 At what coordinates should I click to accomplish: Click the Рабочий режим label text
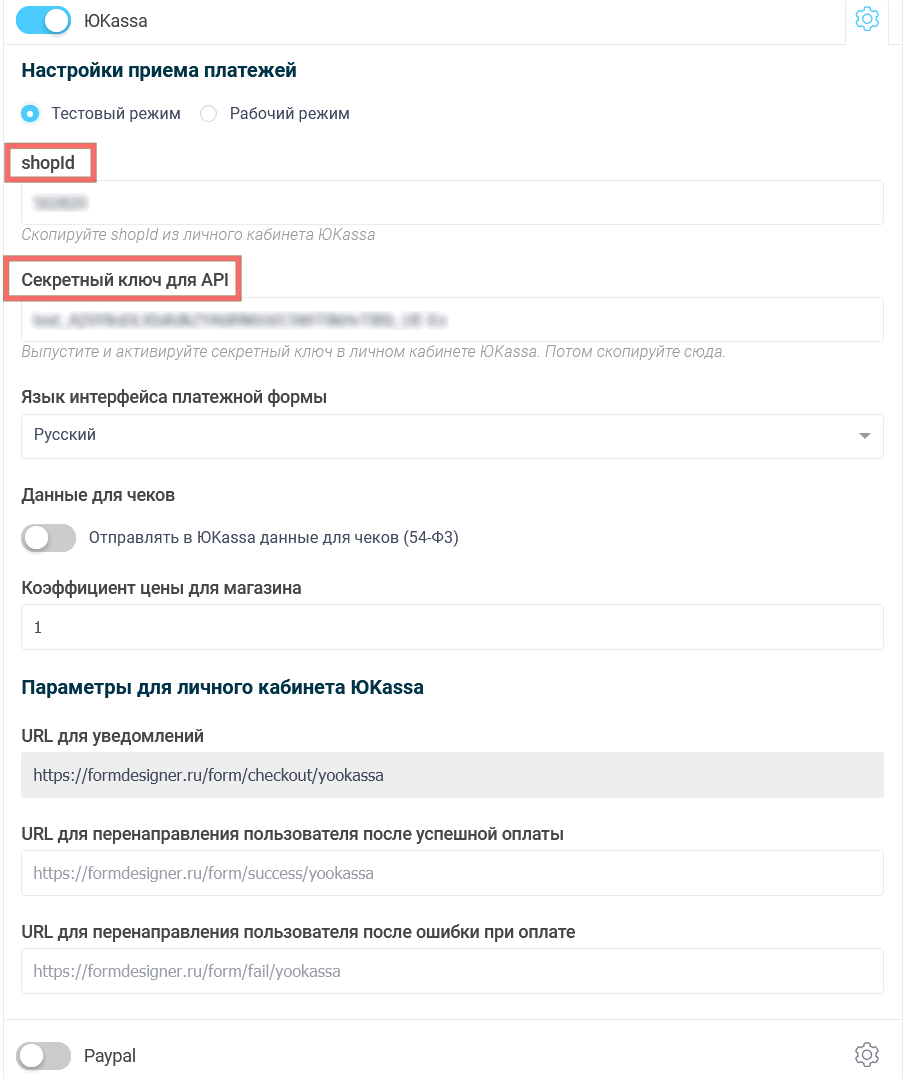(290, 114)
